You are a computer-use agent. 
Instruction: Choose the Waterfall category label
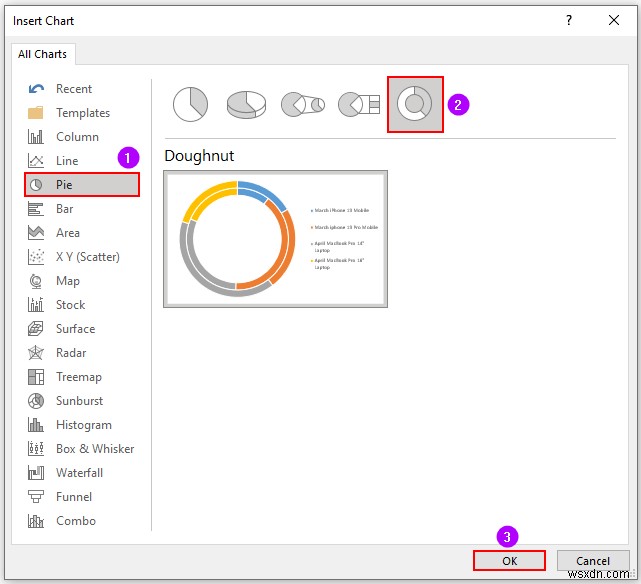coord(80,473)
